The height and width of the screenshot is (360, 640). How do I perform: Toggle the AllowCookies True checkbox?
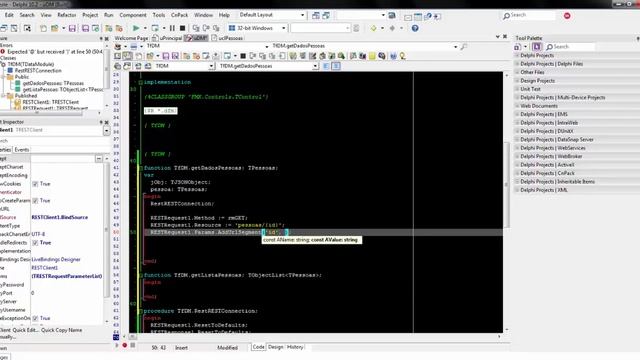pyautogui.click(x=35, y=184)
